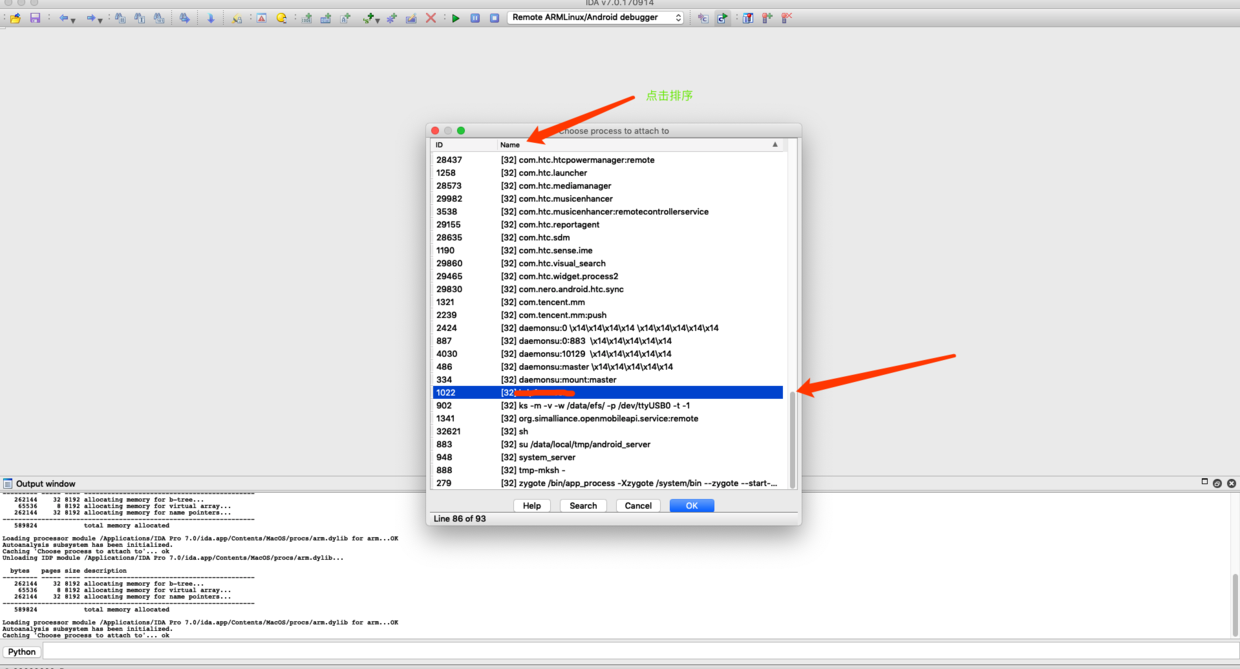Select the su /data/local/tmp/android_server row

pos(608,444)
